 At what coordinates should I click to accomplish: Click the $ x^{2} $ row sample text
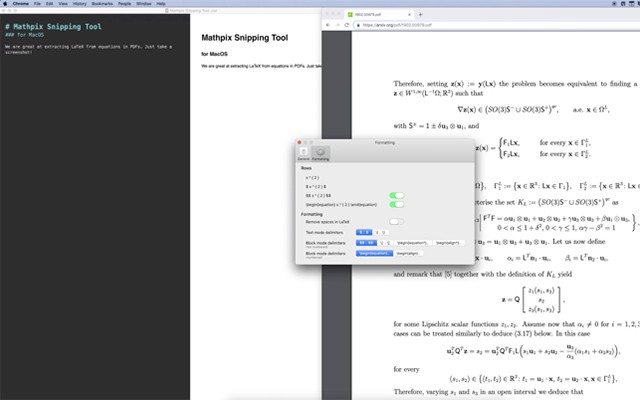click(316, 187)
